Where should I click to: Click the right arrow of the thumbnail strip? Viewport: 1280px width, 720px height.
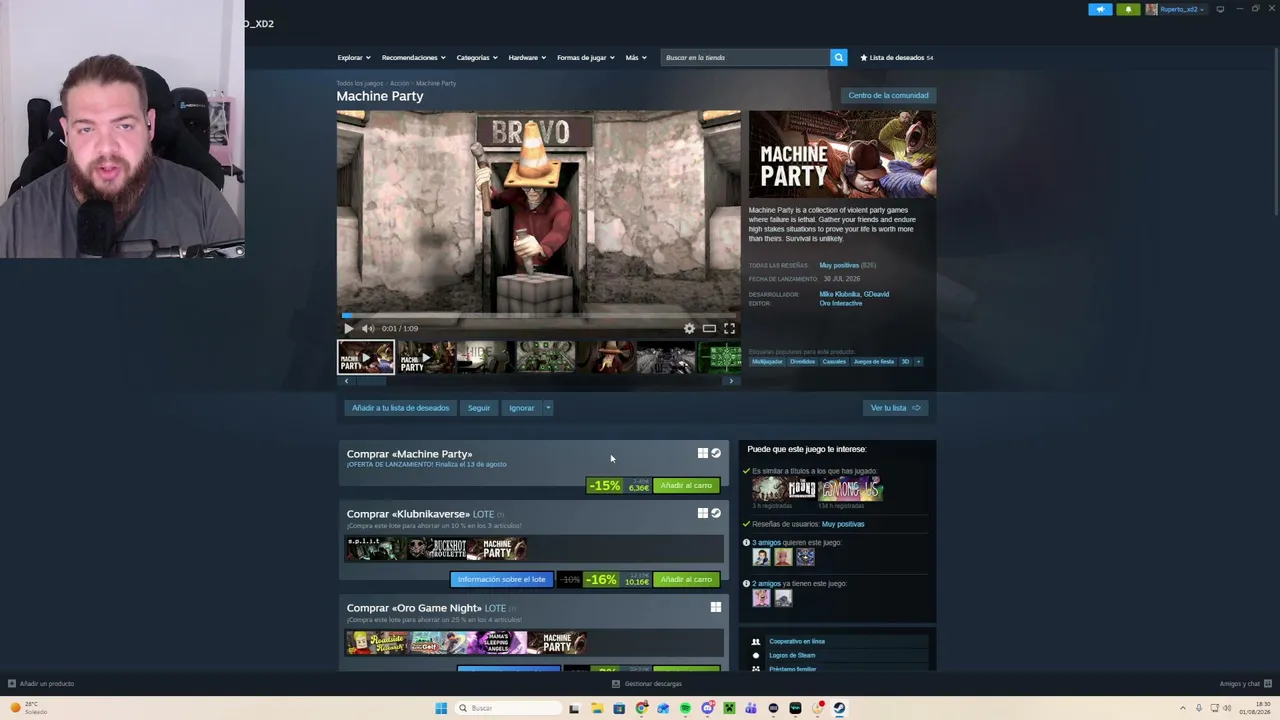(x=731, y=381)
